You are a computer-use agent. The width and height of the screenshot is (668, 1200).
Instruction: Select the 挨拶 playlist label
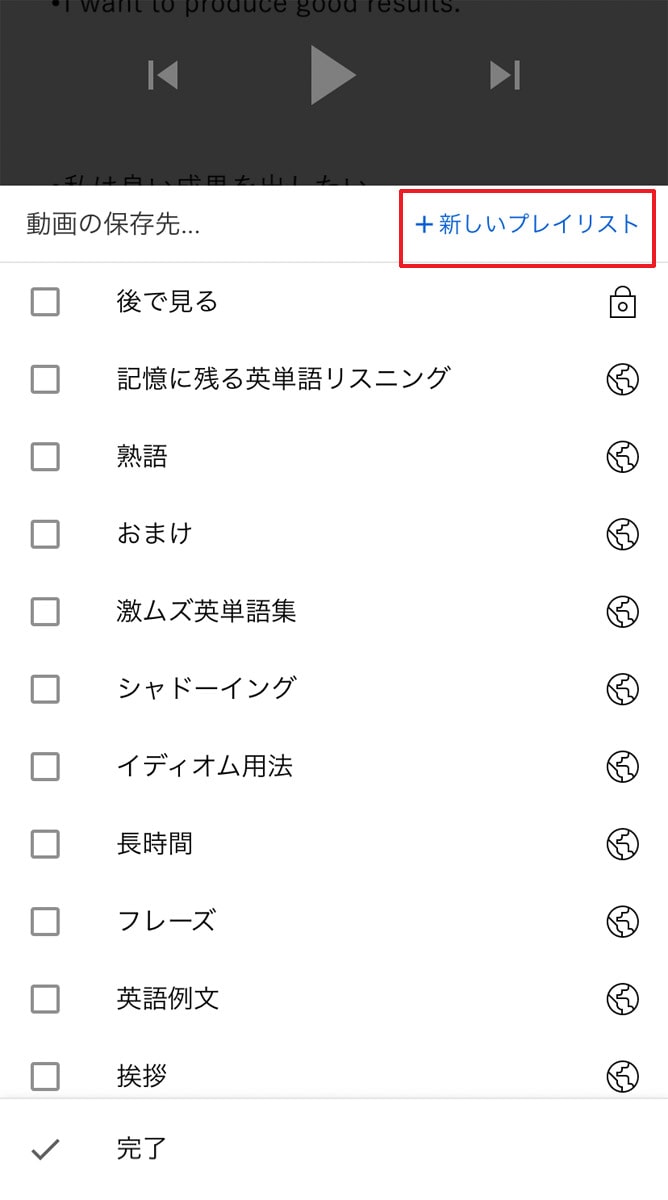142,1076
